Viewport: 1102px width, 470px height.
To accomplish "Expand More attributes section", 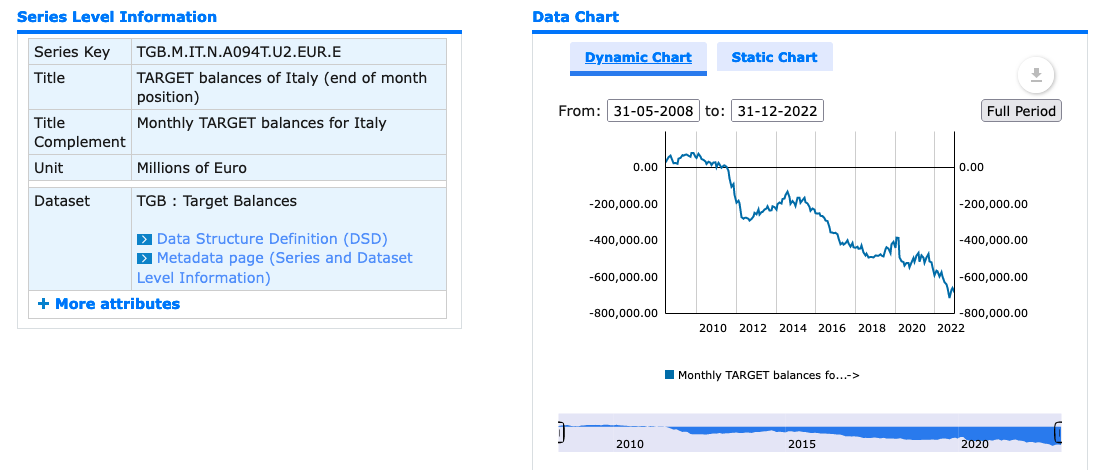I will click(109, 304).
